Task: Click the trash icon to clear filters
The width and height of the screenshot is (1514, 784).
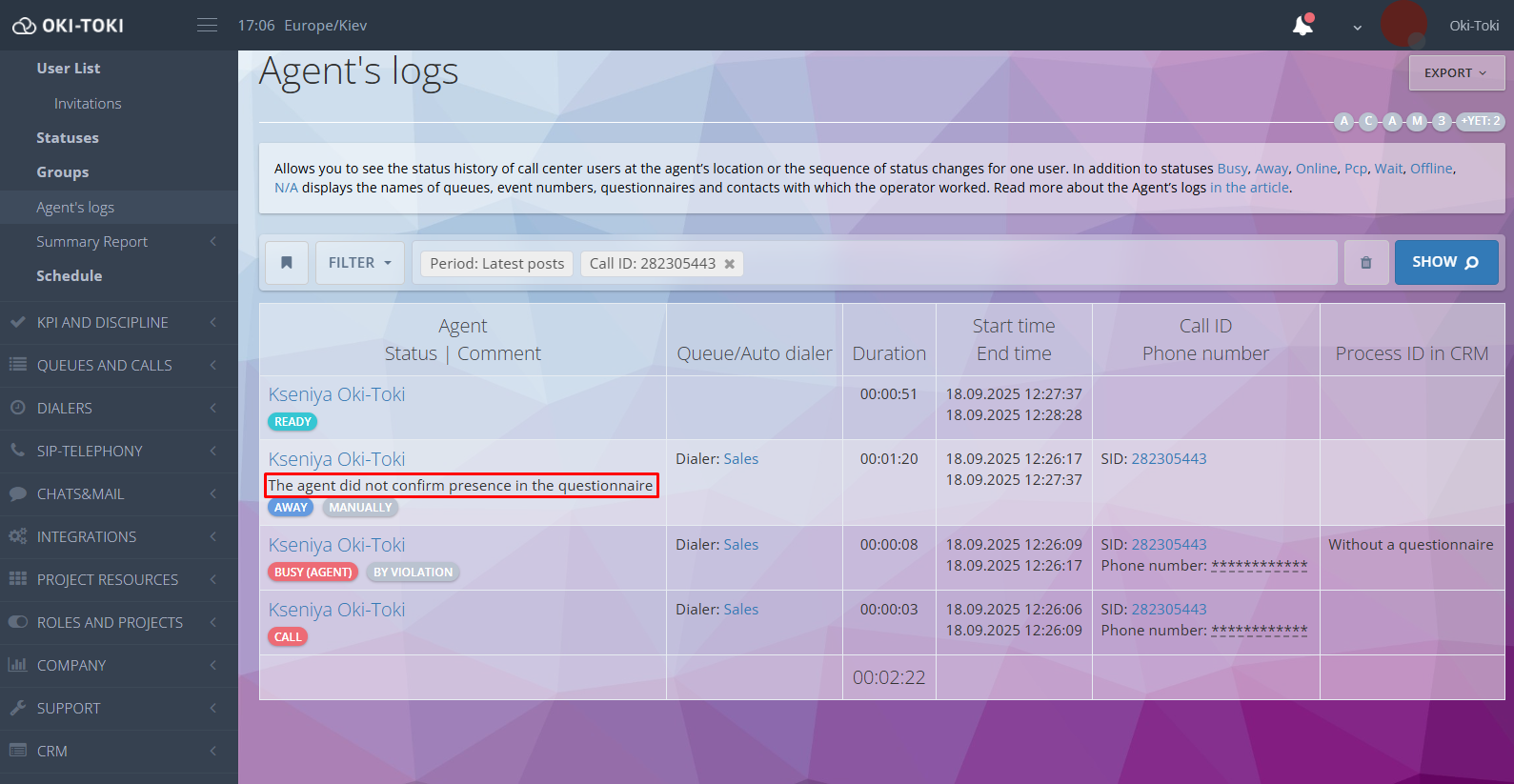Action: 1365,263
